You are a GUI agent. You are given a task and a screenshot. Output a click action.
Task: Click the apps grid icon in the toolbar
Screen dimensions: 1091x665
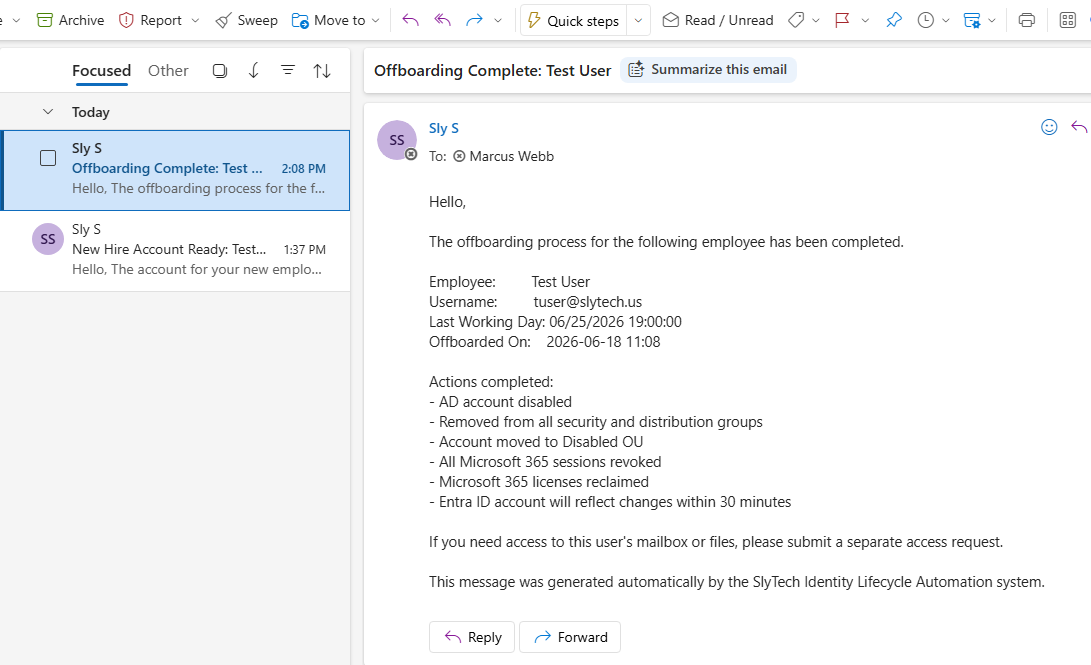tap(1067, 20)
